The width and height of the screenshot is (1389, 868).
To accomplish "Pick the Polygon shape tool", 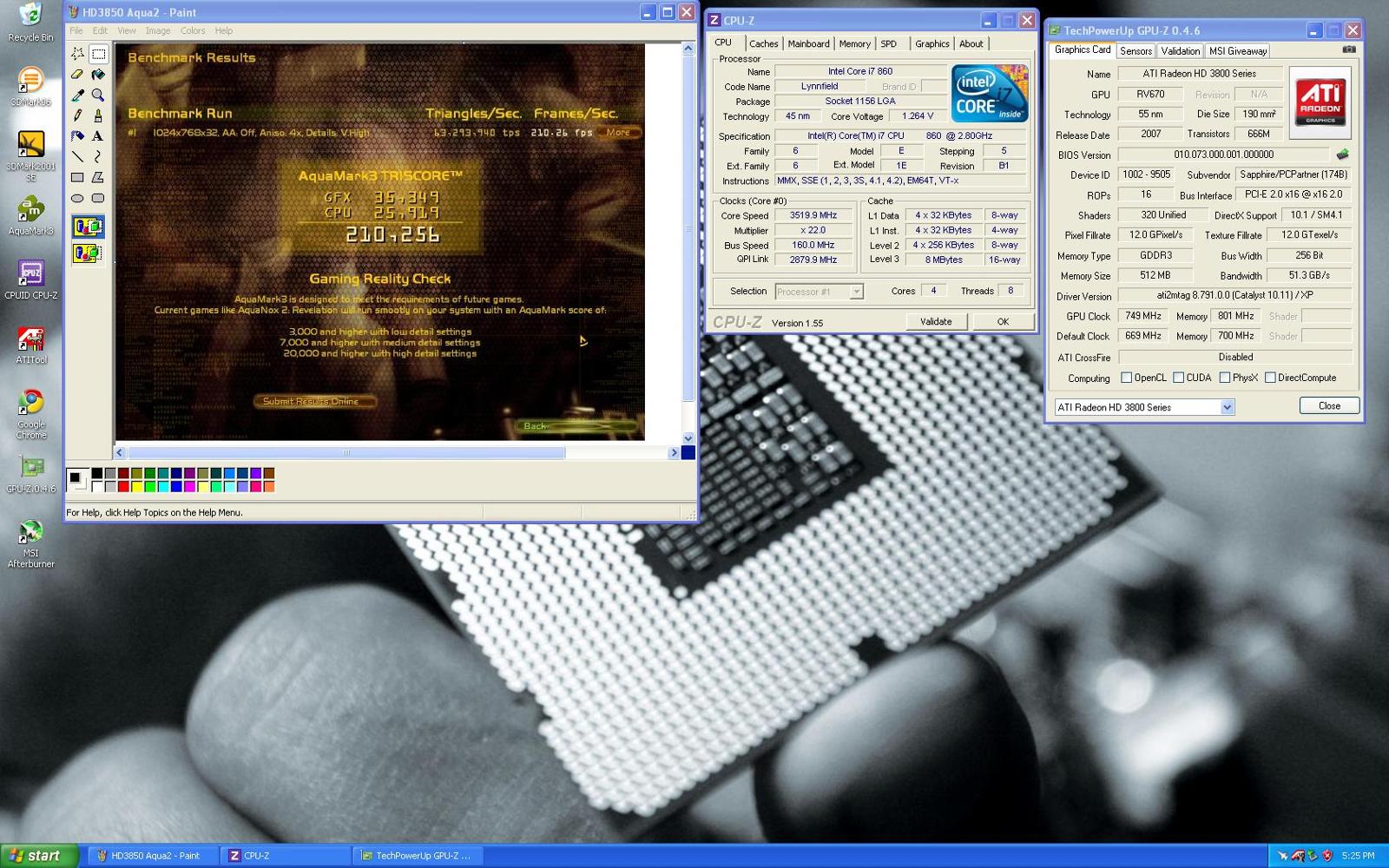I will pos(98,177).
